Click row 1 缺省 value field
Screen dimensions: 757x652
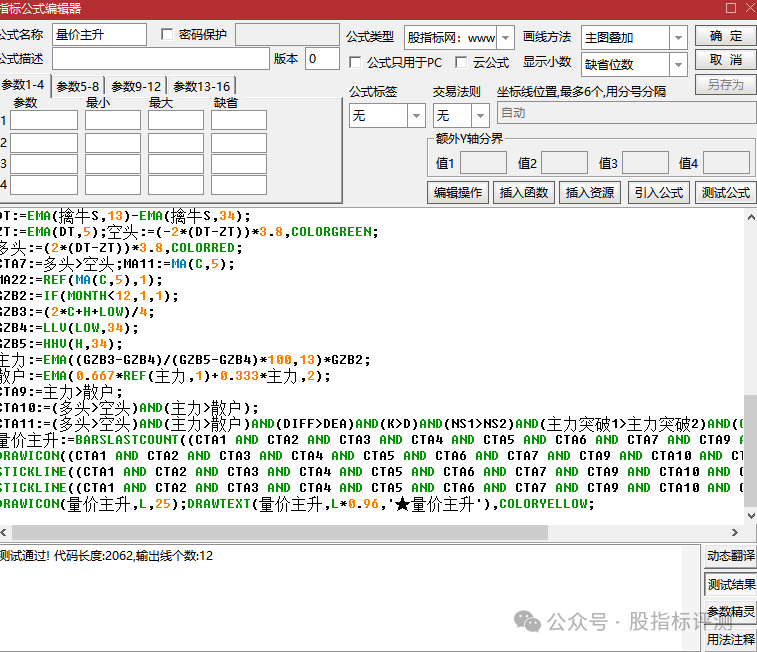239,120
